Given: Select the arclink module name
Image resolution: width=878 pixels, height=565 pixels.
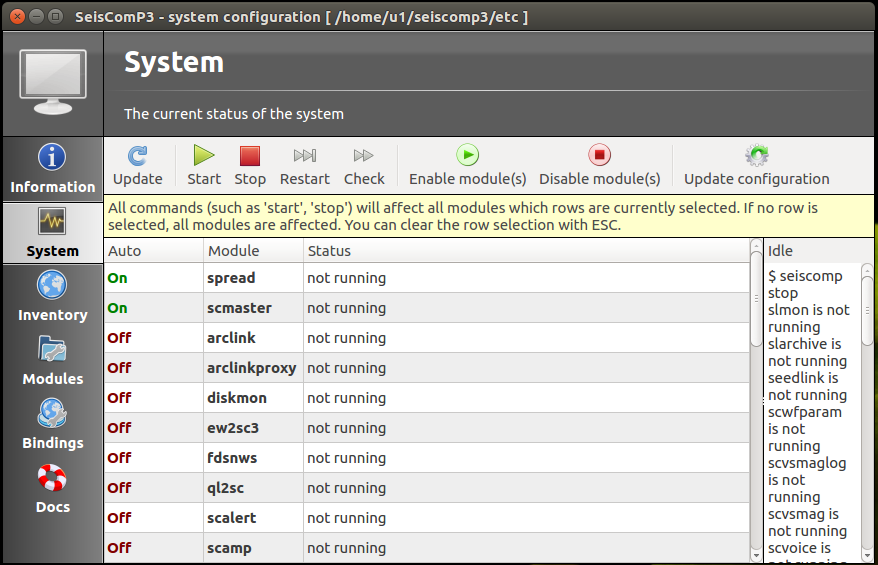Looking at the screenshot, I should [231, 338].
